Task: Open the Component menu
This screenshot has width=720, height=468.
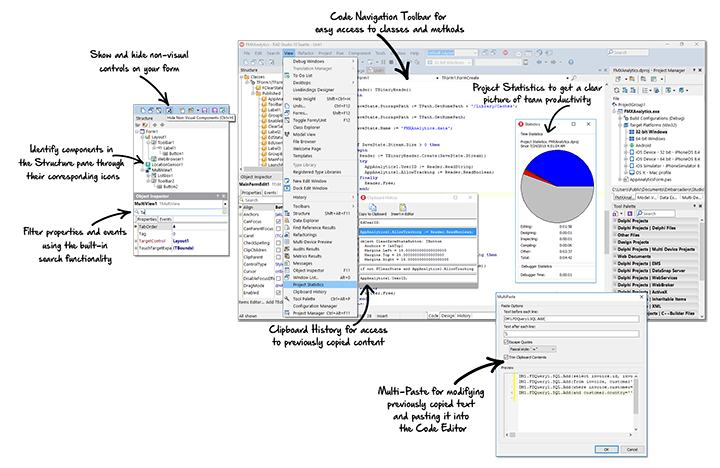Action: tap(359, 53)
